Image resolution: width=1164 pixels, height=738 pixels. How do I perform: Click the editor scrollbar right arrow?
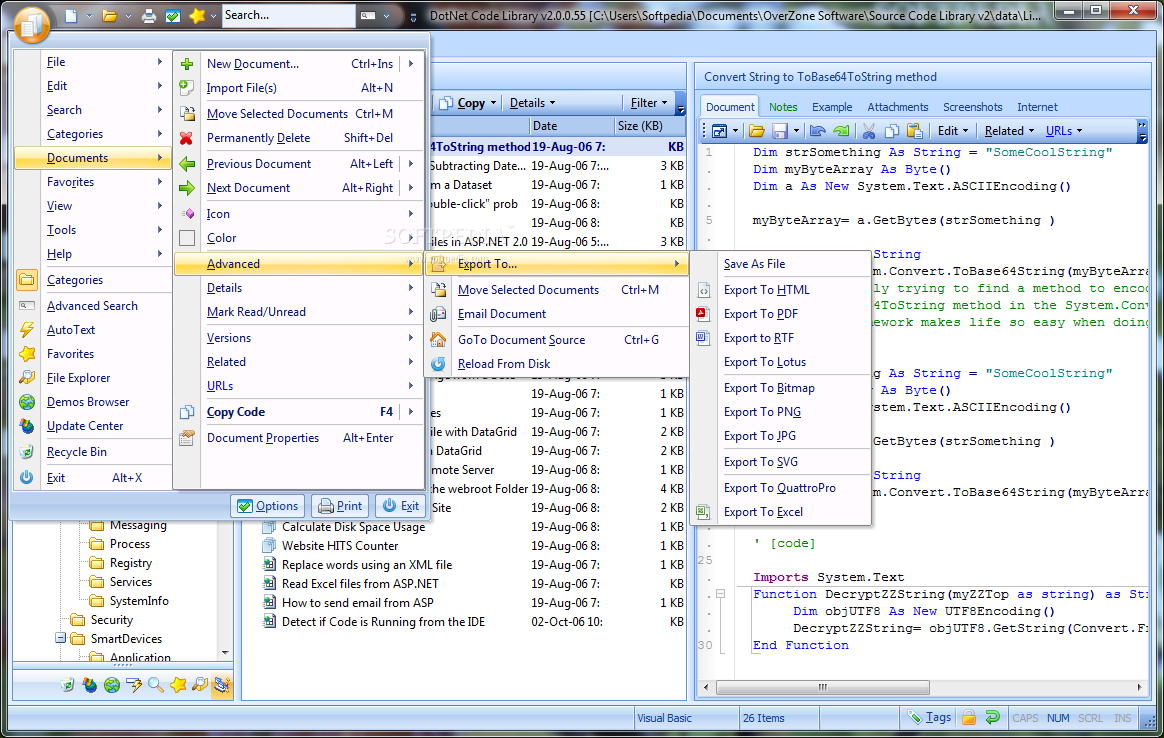[1140, 688]
